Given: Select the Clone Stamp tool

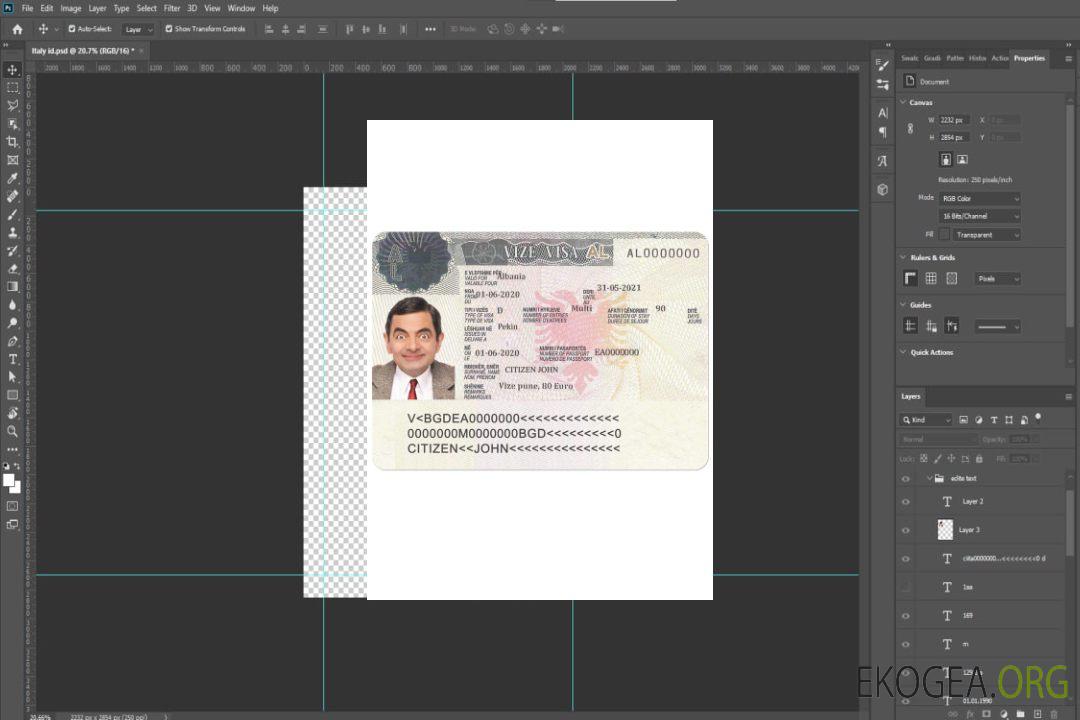Looking at the screenshot, I should (12, 233).
